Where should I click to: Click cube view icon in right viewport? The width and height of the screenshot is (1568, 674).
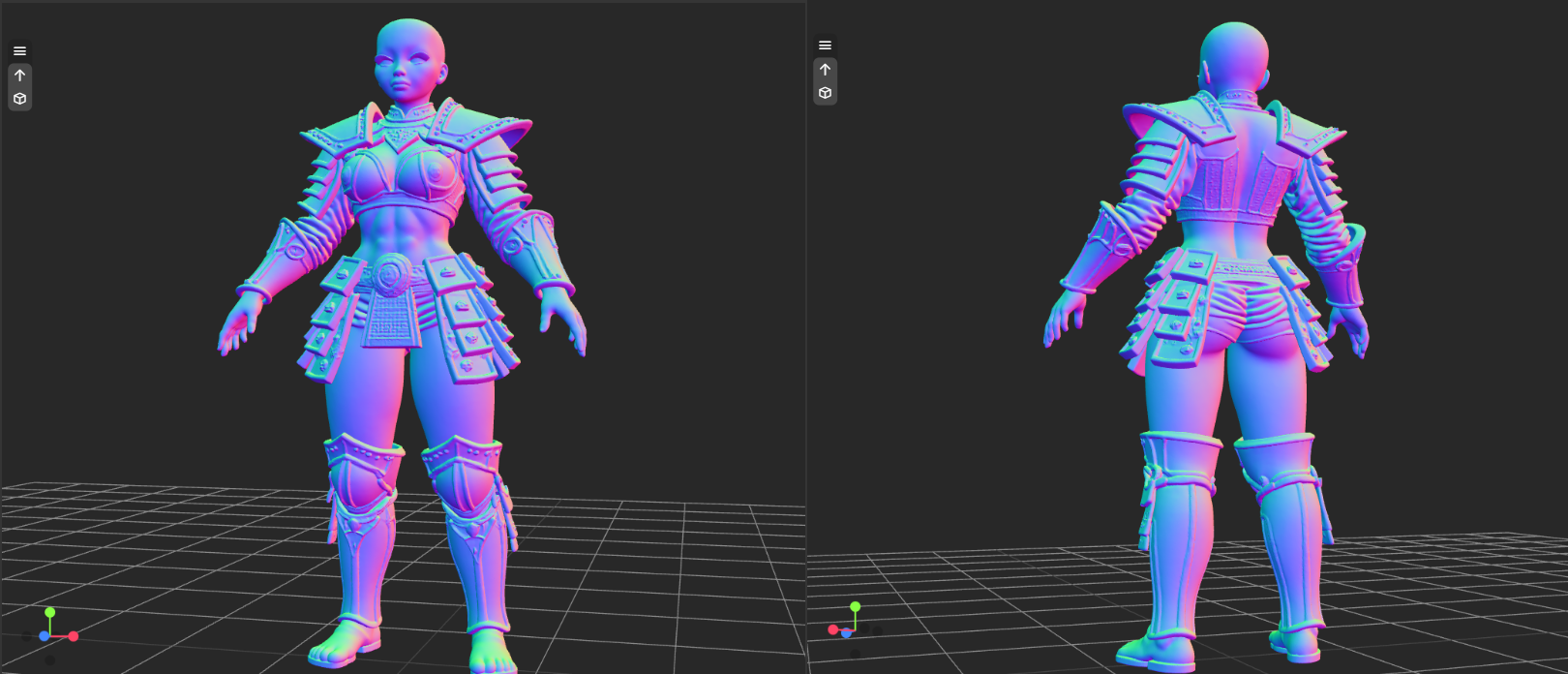point(825,93)
